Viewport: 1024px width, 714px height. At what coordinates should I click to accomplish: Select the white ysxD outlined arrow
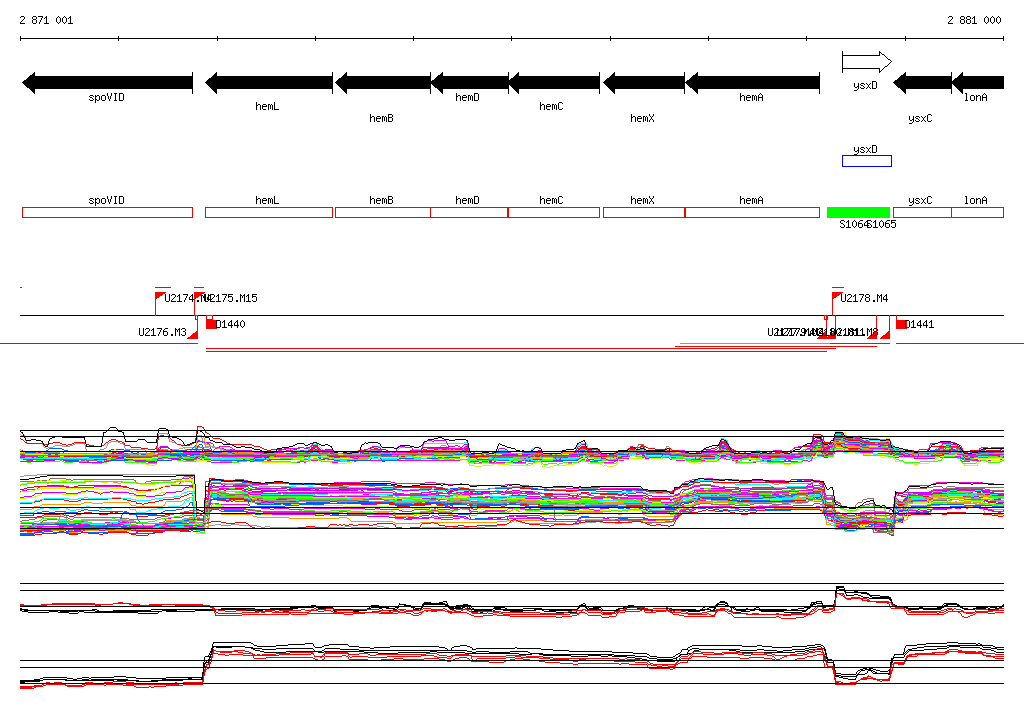click(x=866, y=63)
